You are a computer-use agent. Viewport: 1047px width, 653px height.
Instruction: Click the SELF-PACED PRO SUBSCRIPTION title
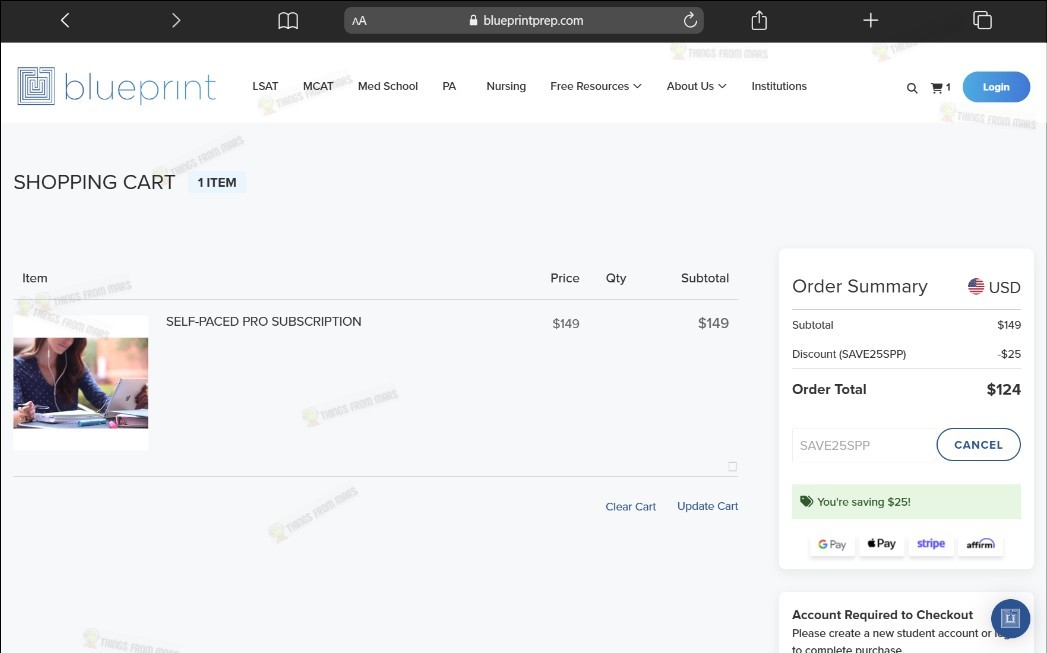[x=263, y=322]
